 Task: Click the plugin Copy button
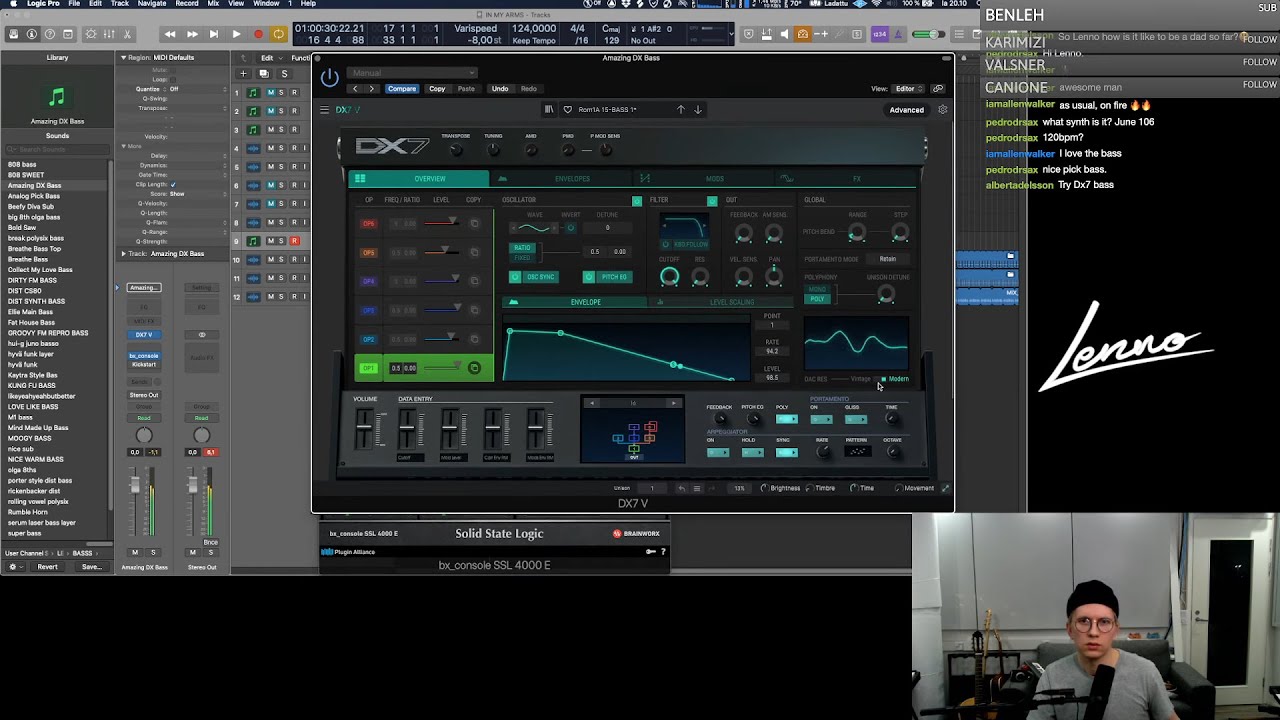pyautogui.click(x=437, y=89)
